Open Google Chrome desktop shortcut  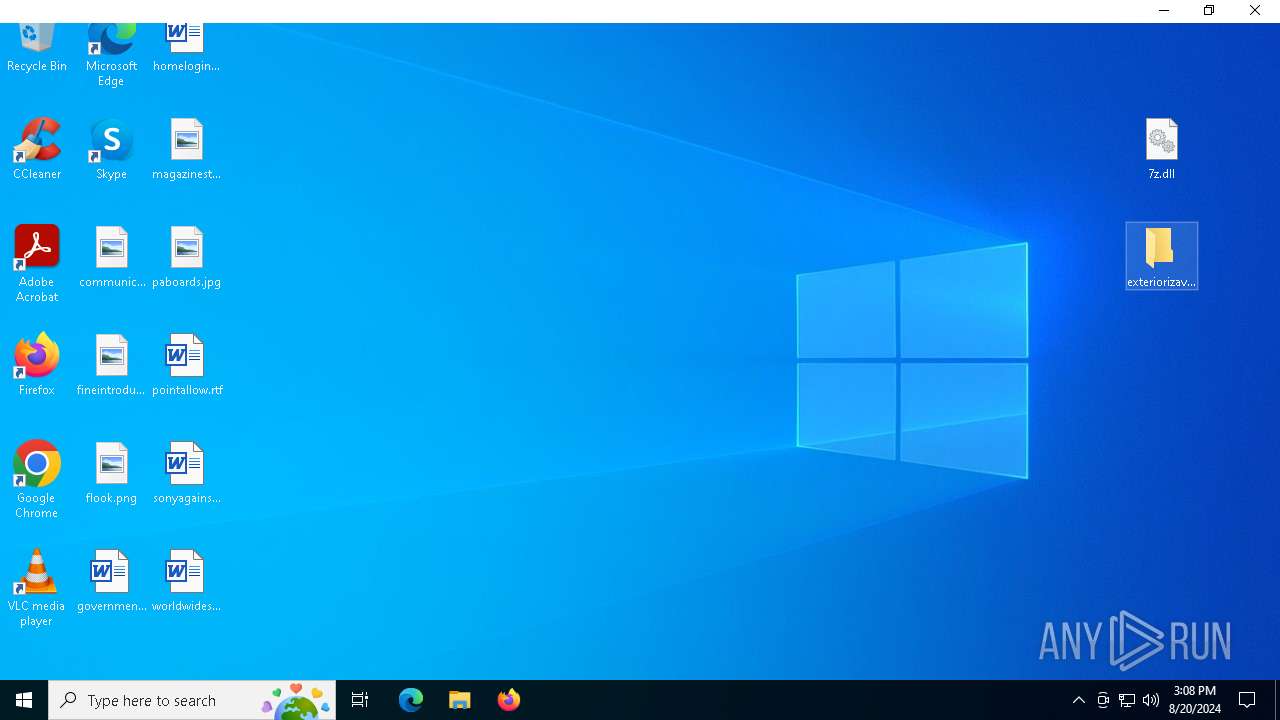[37, 480]
